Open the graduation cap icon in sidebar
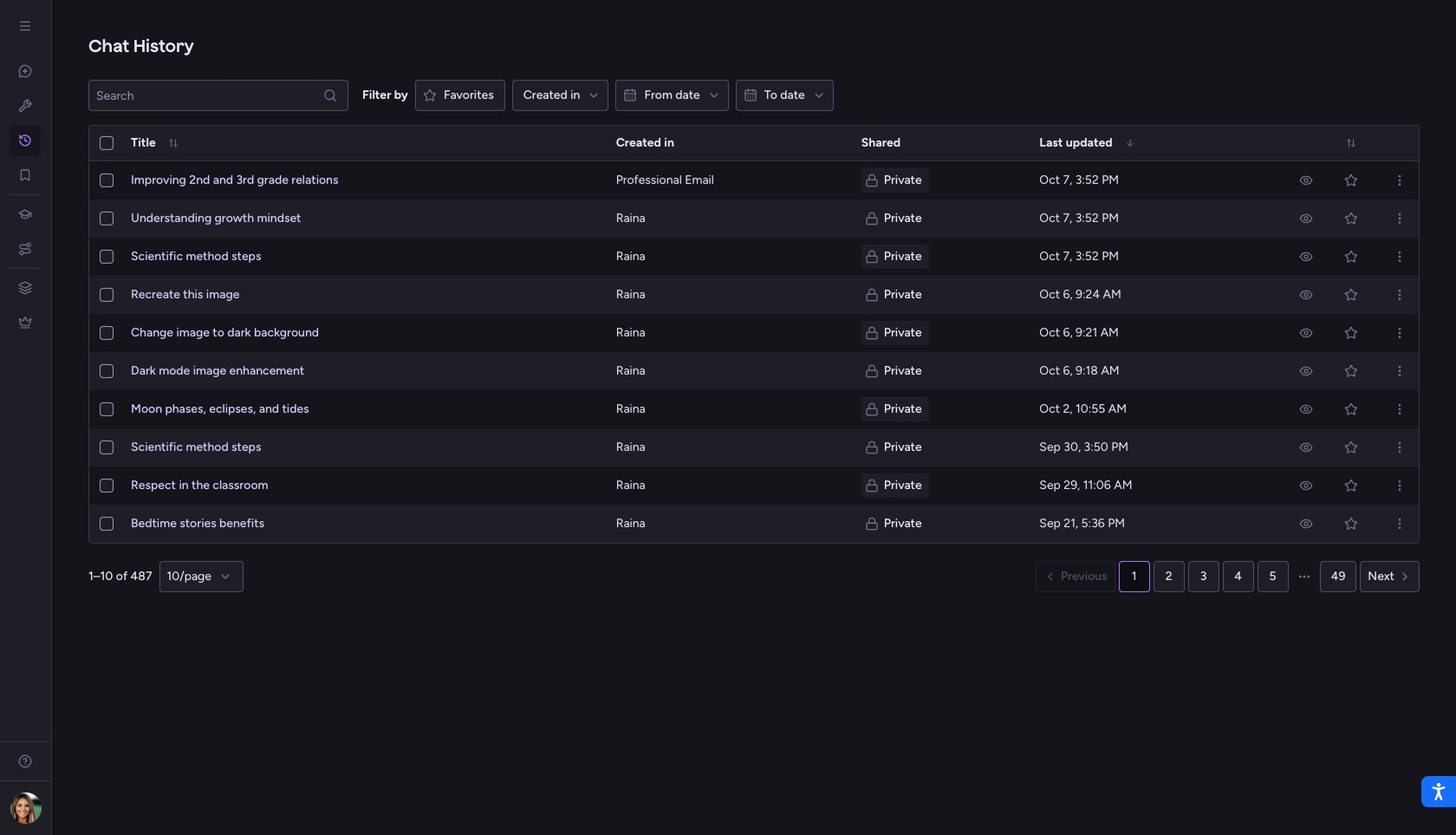This screenshot has width=1456, height=835. click(x=25, y=214)
